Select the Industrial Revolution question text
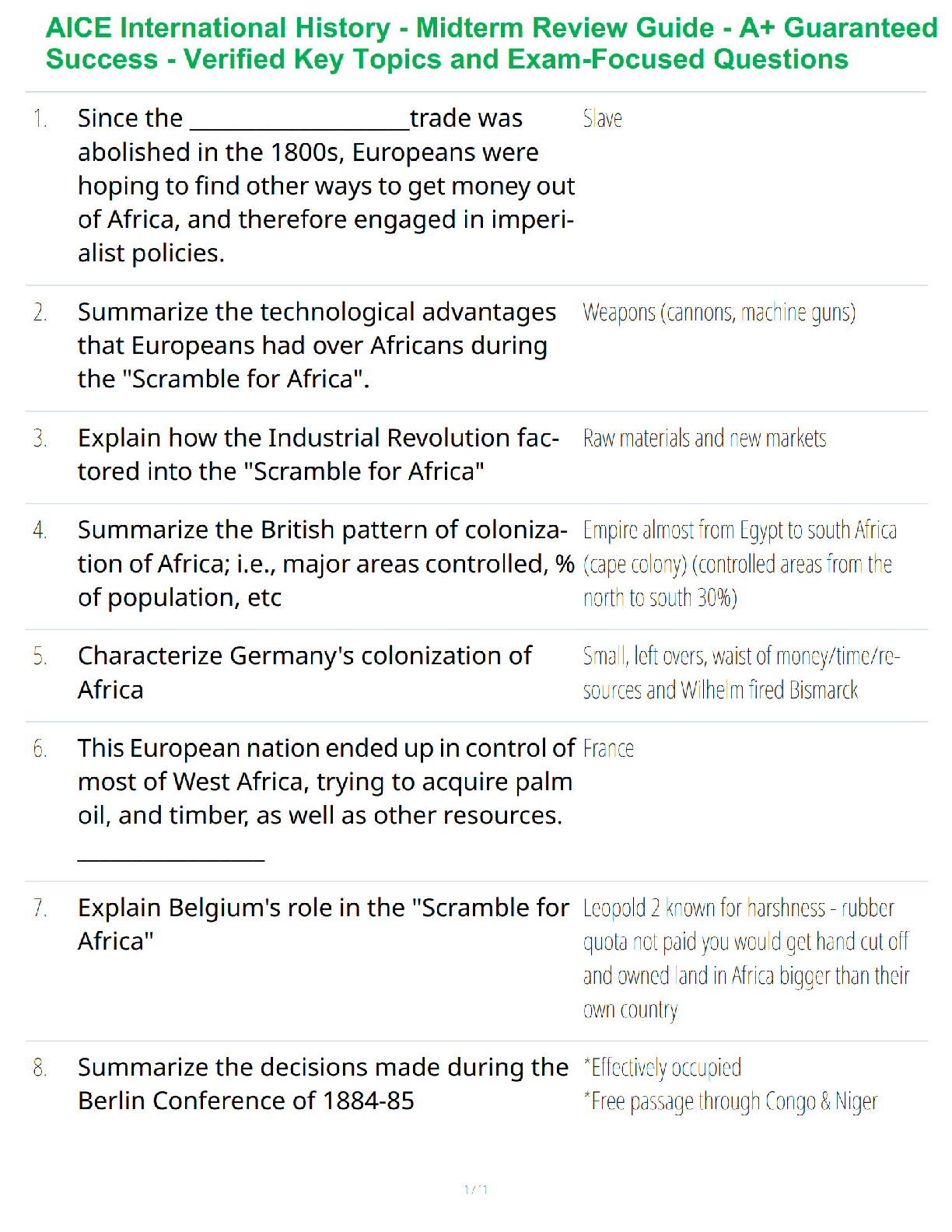This screenshot has height=1232, width=952. (x=317, y=455)
